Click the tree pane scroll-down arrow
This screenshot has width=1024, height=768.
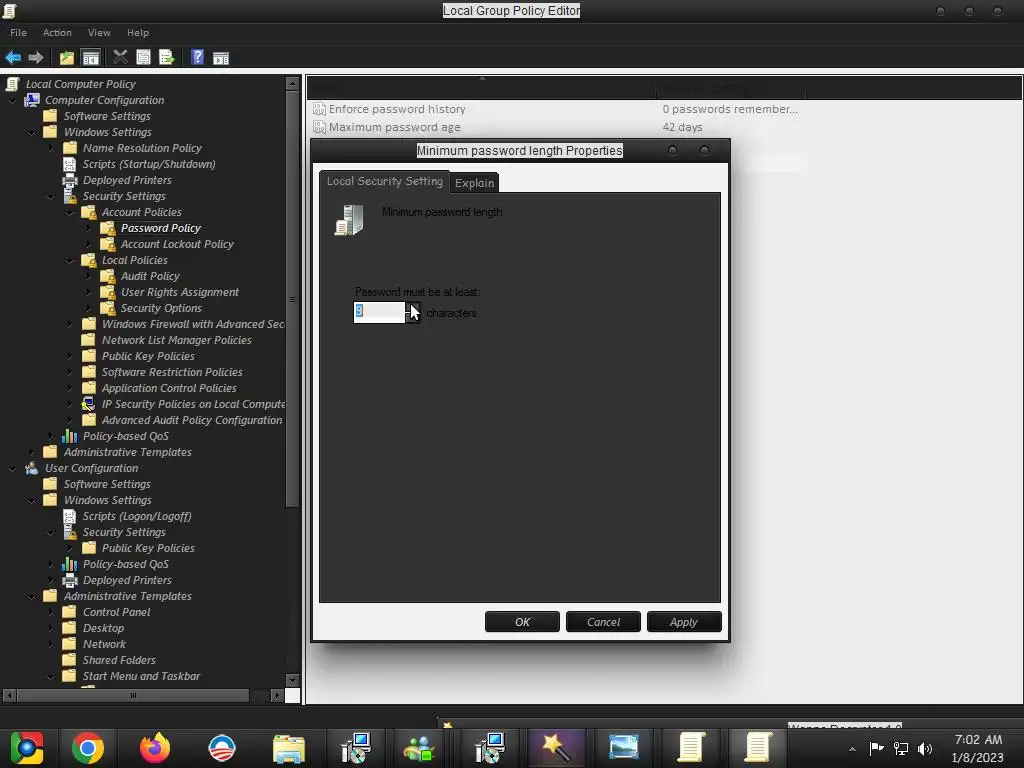coord(293,680)
